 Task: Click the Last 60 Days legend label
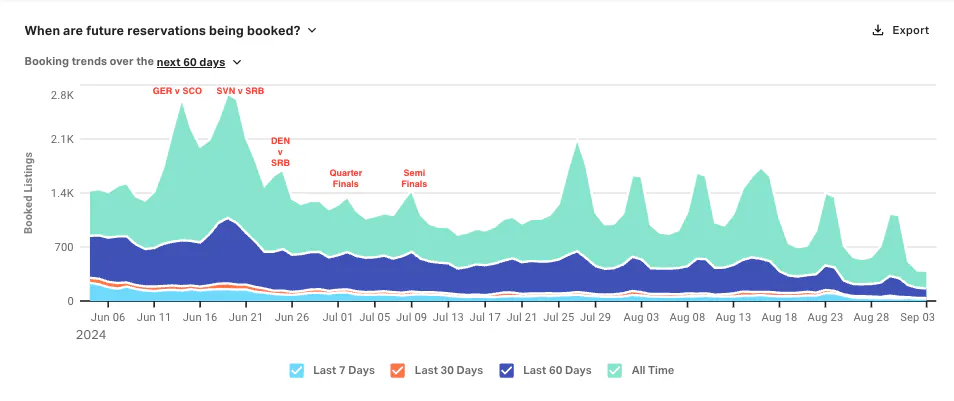[557, 370]
